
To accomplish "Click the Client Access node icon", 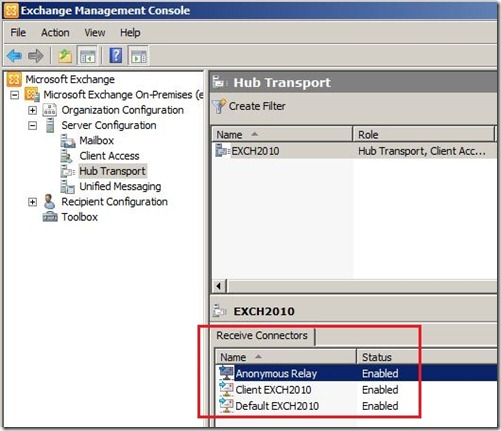I will [x=67, y=156].
